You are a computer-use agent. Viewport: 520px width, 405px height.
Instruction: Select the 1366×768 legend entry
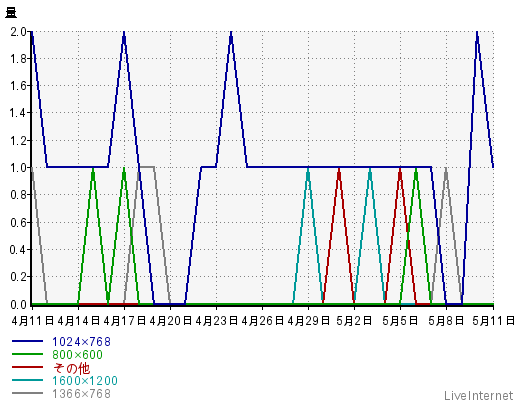click(81, 394)
